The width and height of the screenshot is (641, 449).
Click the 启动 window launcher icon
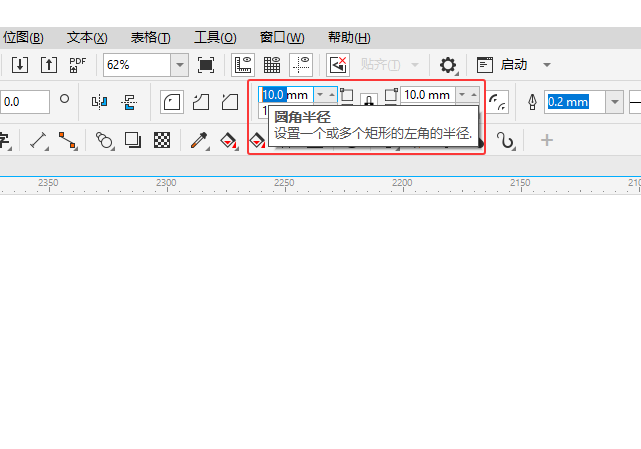coord(485,65)
